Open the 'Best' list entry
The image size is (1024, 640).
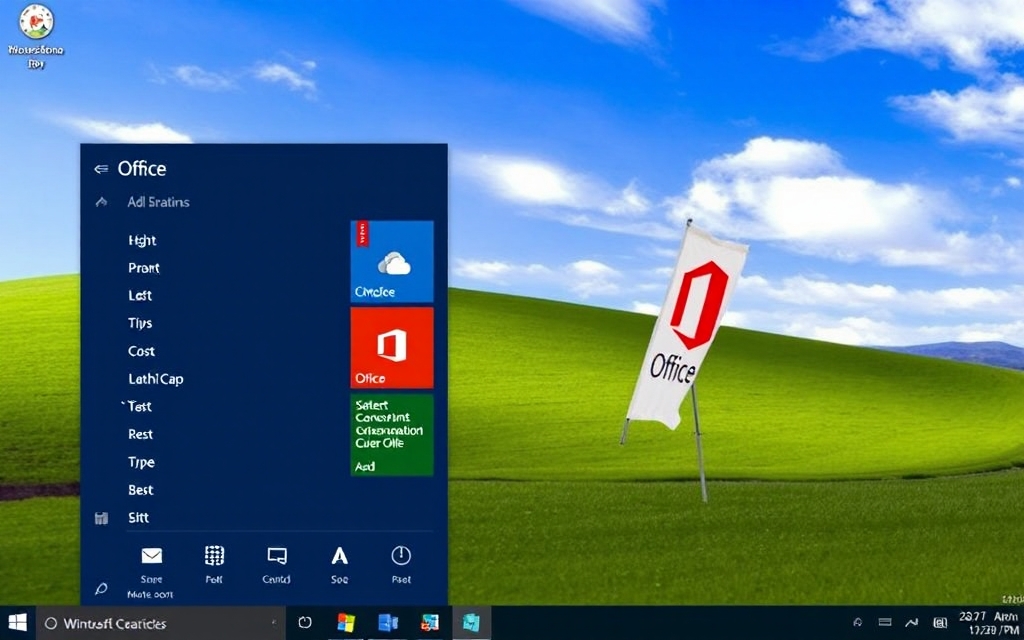click(x=140, y=490)
